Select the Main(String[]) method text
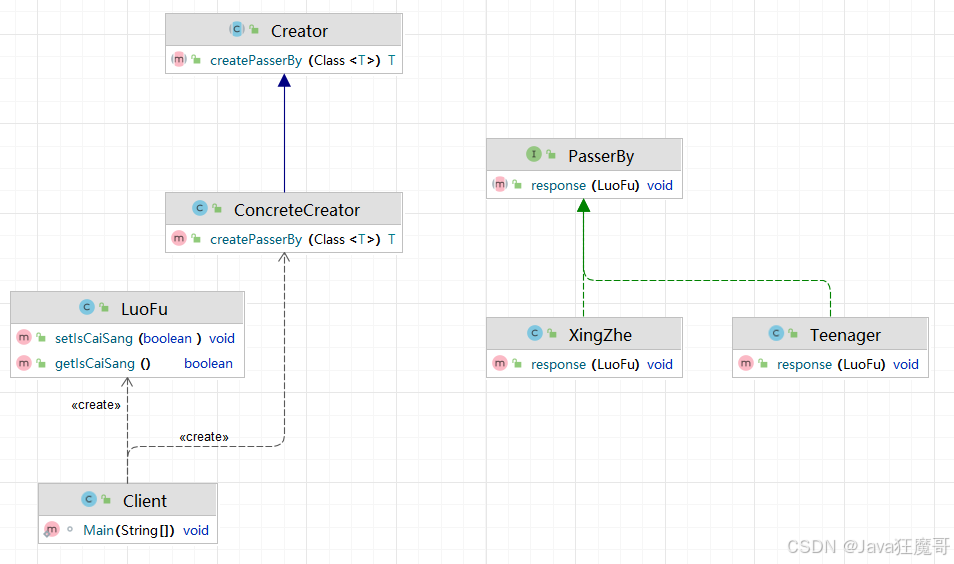 tap(129, 530)
